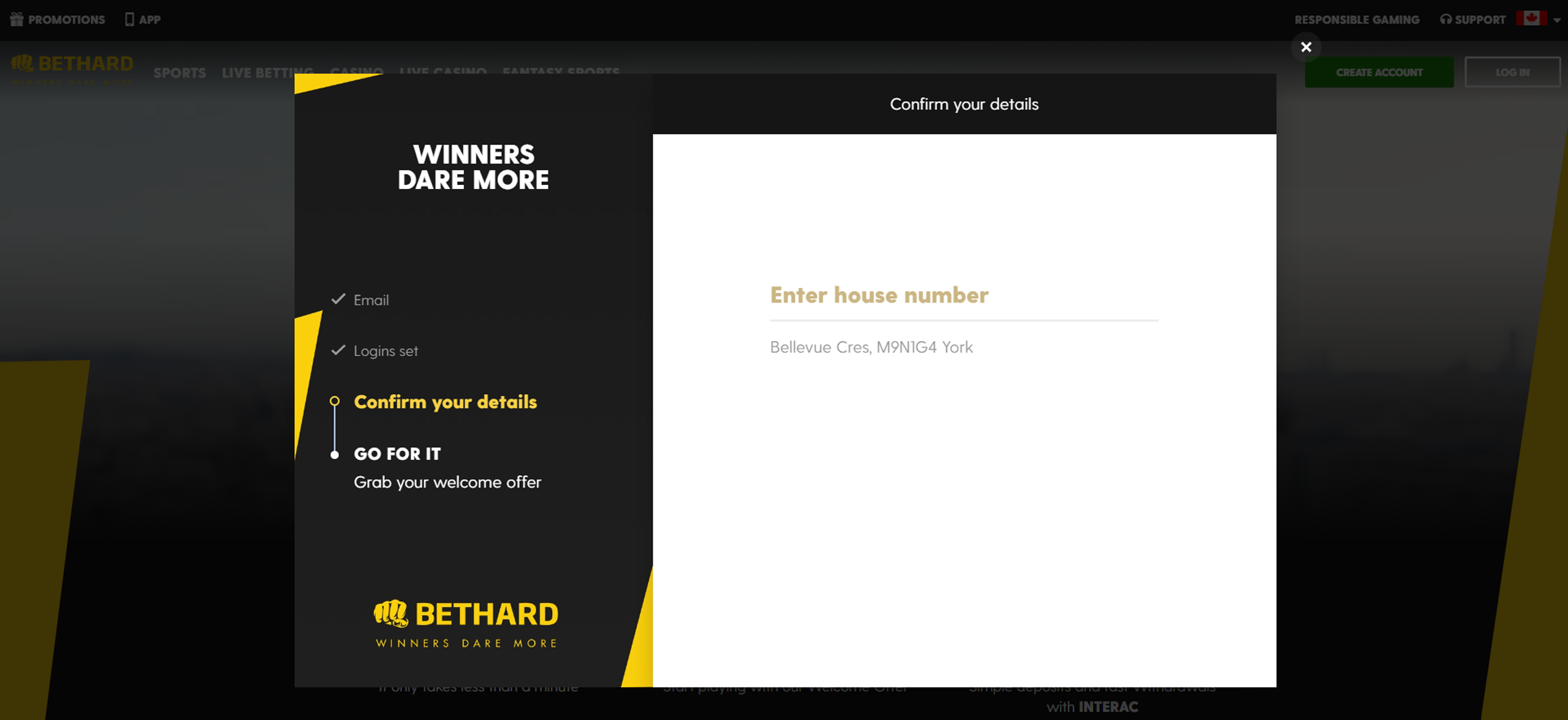1568x720 pixels.
Task: Close the registration dialog with X
Action: tap(1305, 47)
